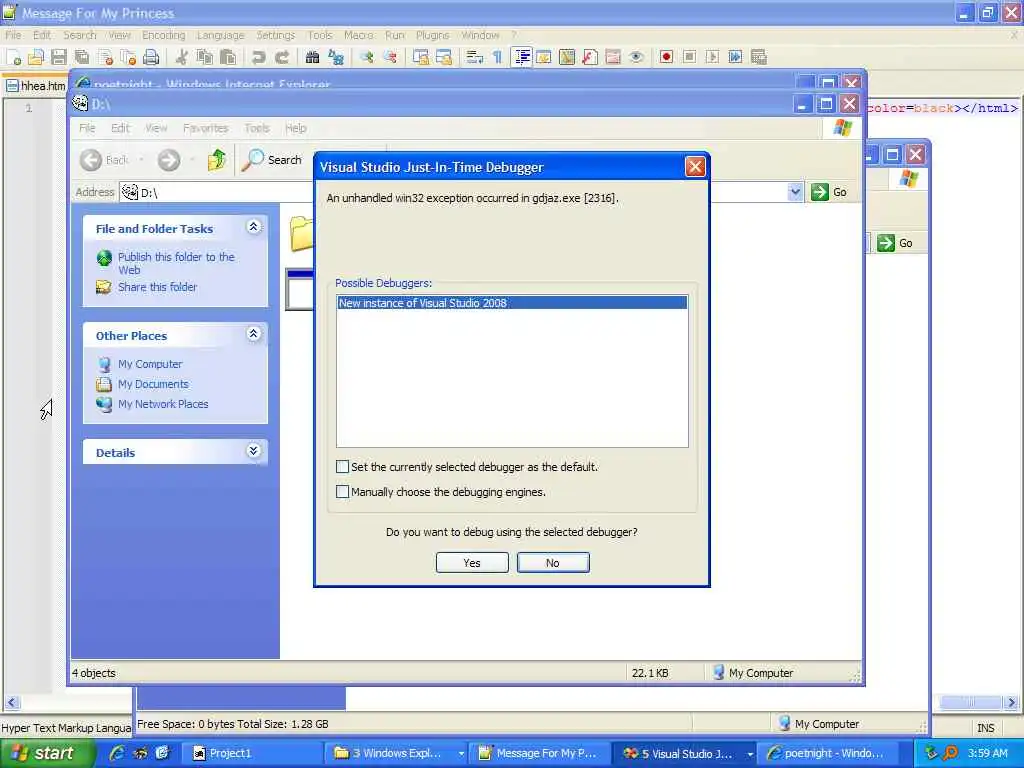1024x768 pixels.
Task: Click Stop Recording macro icon
Action: click(x=689, y=57)
